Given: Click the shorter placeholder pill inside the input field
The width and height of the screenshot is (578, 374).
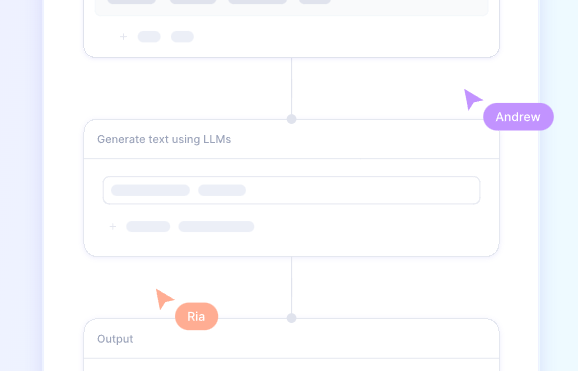Looking at the screenshot, I should [222, 190].
